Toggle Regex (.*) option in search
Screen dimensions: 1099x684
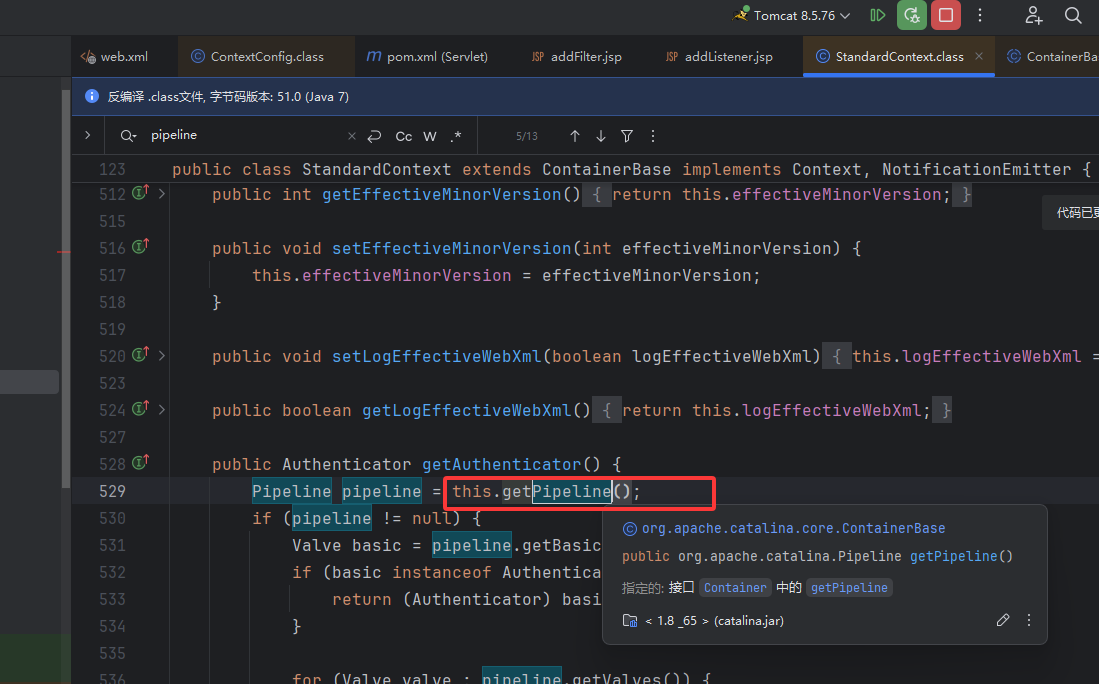tap(456, 136)
